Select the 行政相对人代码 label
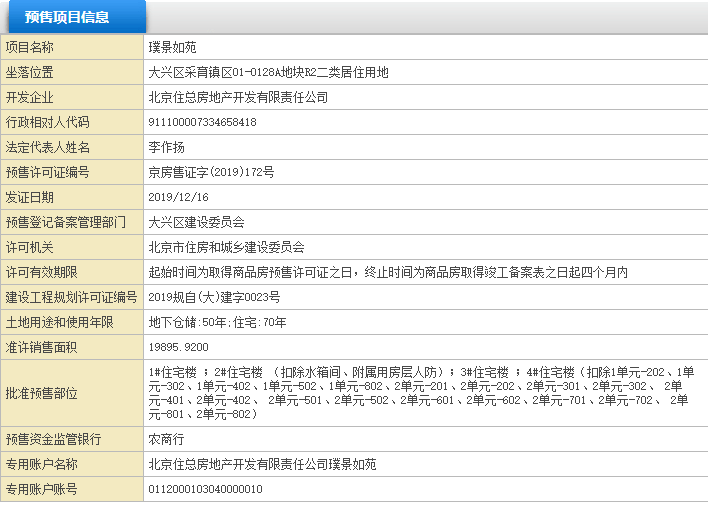Screen dimensions: 708x505 coord(47,122)
